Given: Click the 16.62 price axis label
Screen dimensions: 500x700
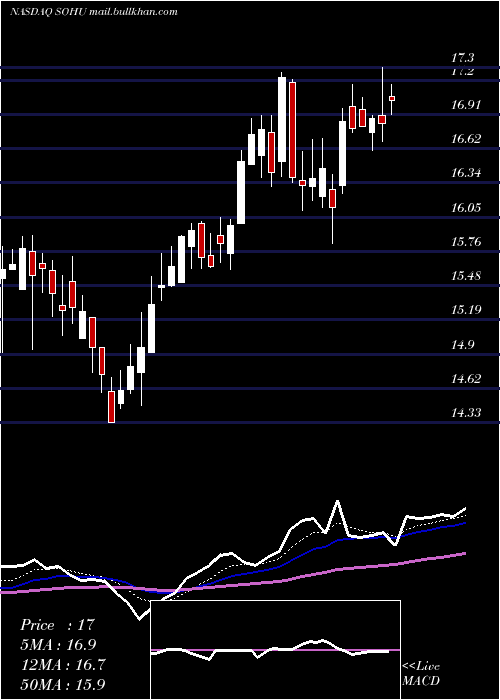Looking at the screenshot, I should [x=466, y=139].
